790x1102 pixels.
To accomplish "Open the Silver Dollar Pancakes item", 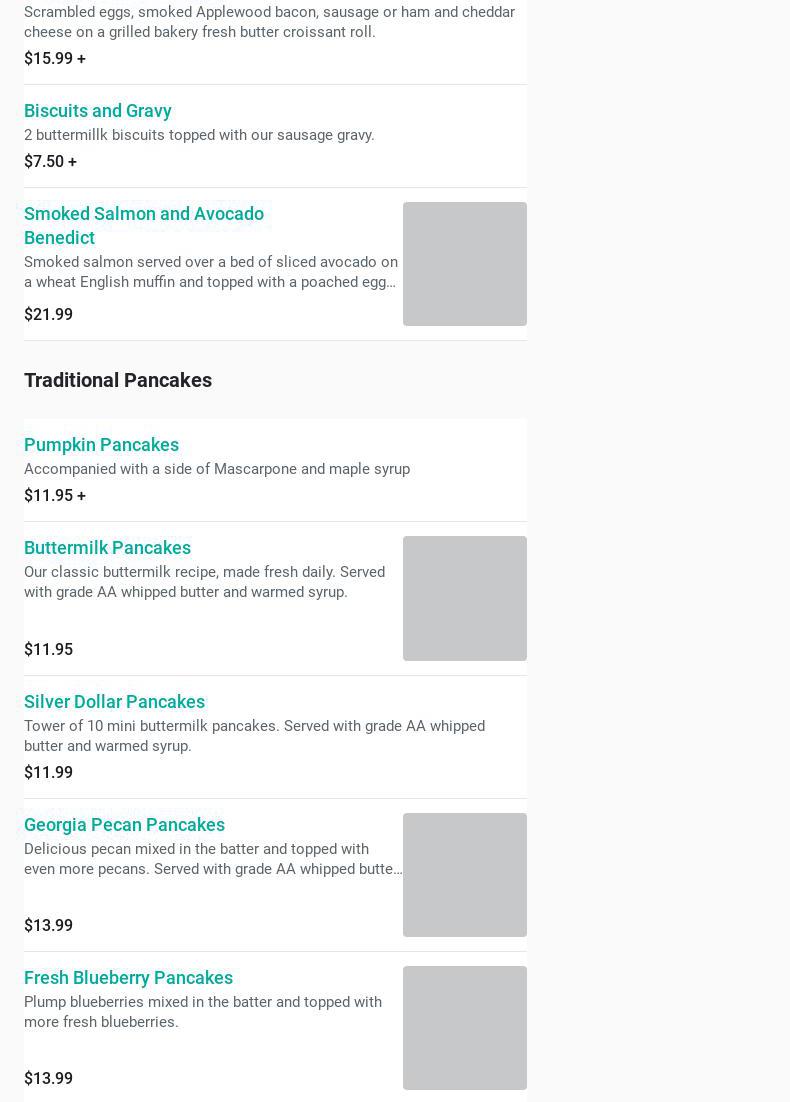I will click(114, 702).
